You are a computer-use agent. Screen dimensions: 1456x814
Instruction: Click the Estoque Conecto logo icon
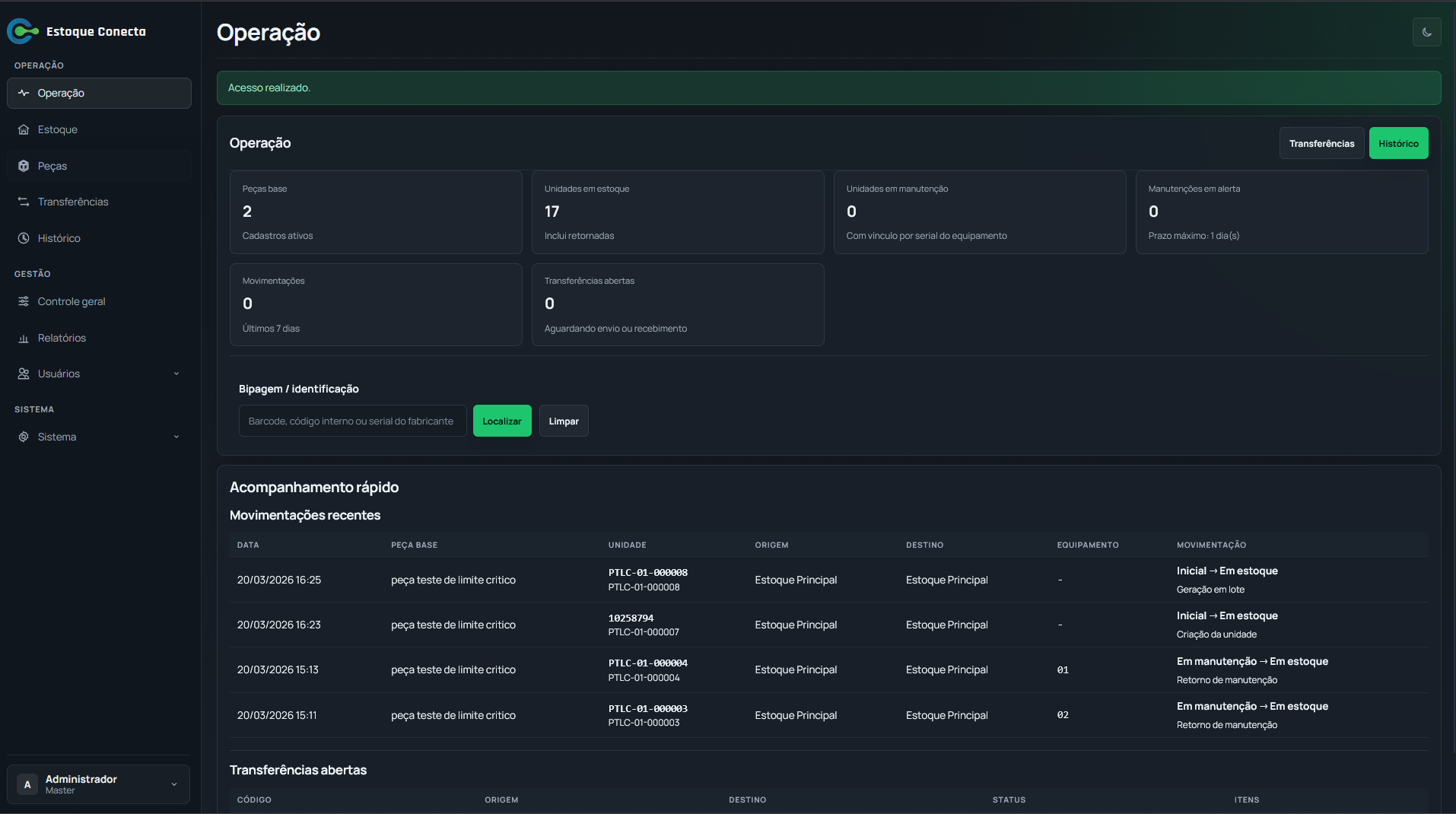pos(22,31)
